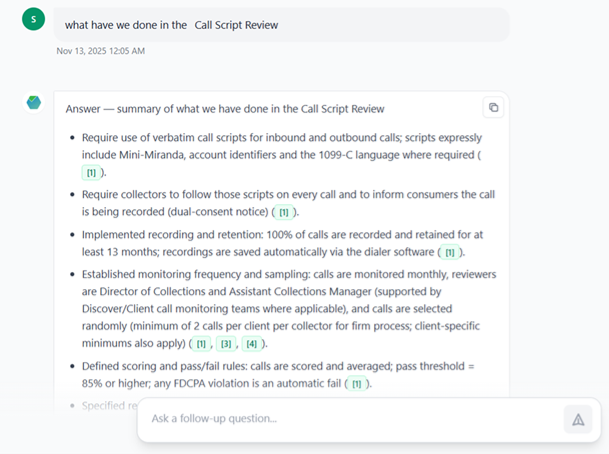Click the "Answer — summary" heading text

click(x=225, y=109)
